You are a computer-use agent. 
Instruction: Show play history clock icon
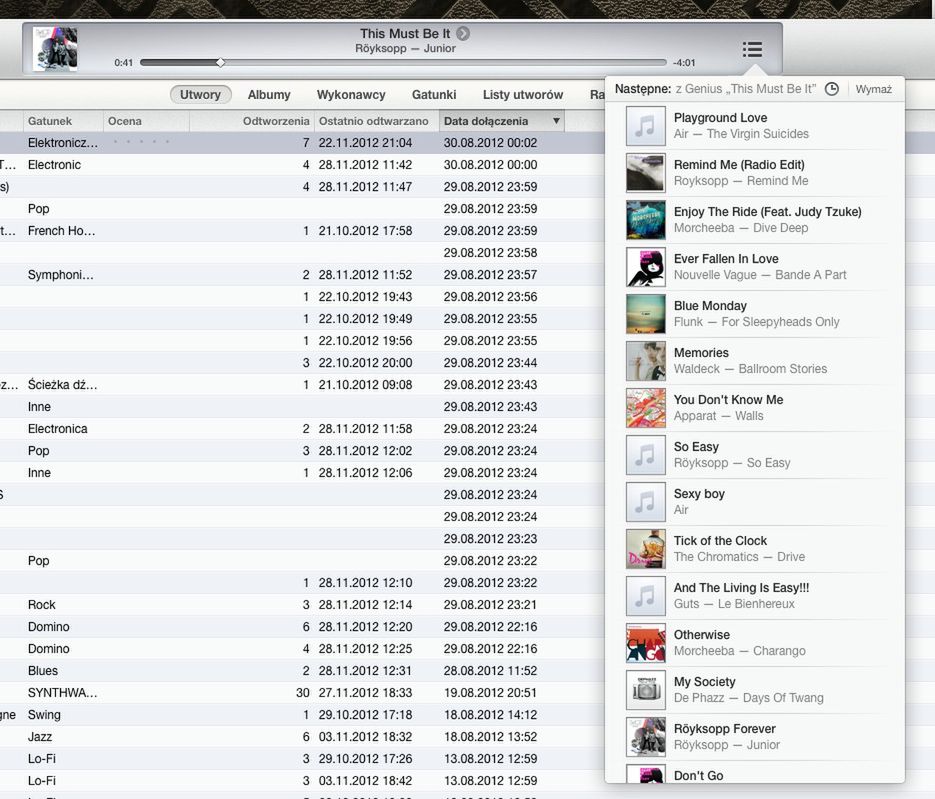pos(831,89)
